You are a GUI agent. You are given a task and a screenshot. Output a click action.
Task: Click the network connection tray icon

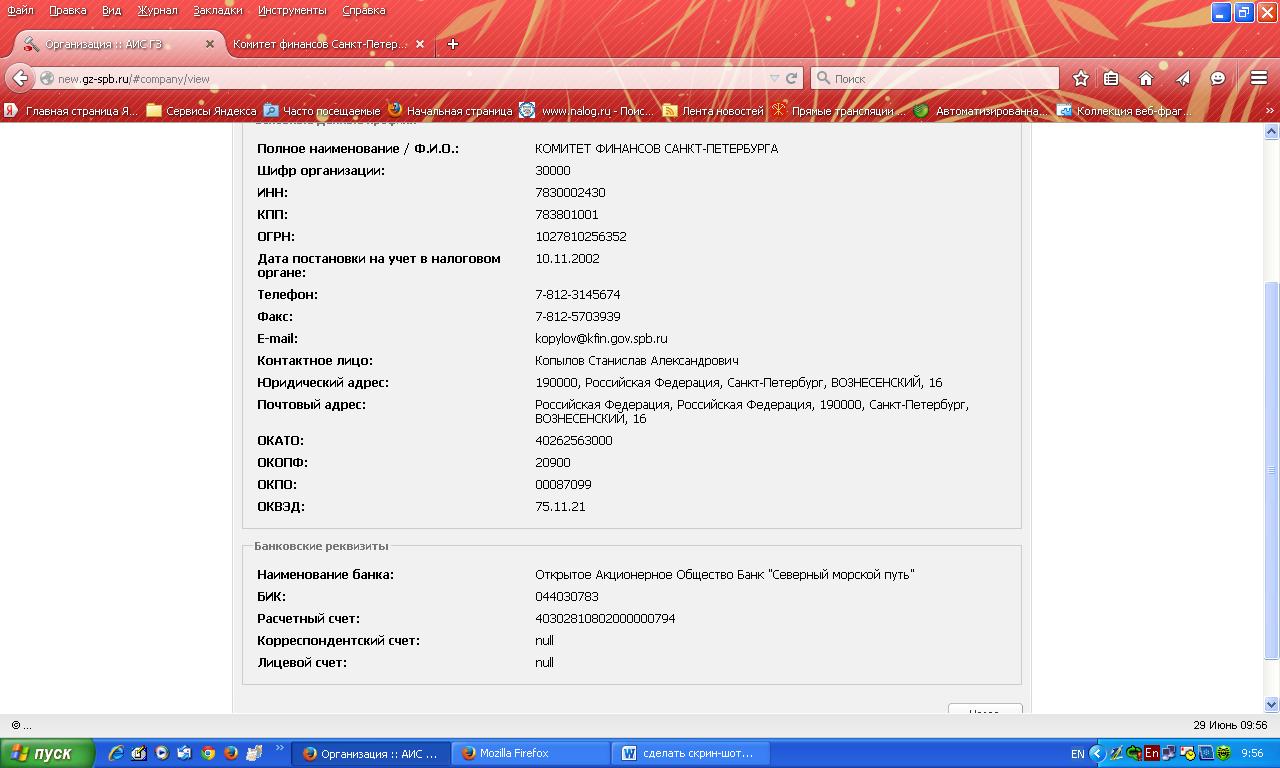[1169, 753]
